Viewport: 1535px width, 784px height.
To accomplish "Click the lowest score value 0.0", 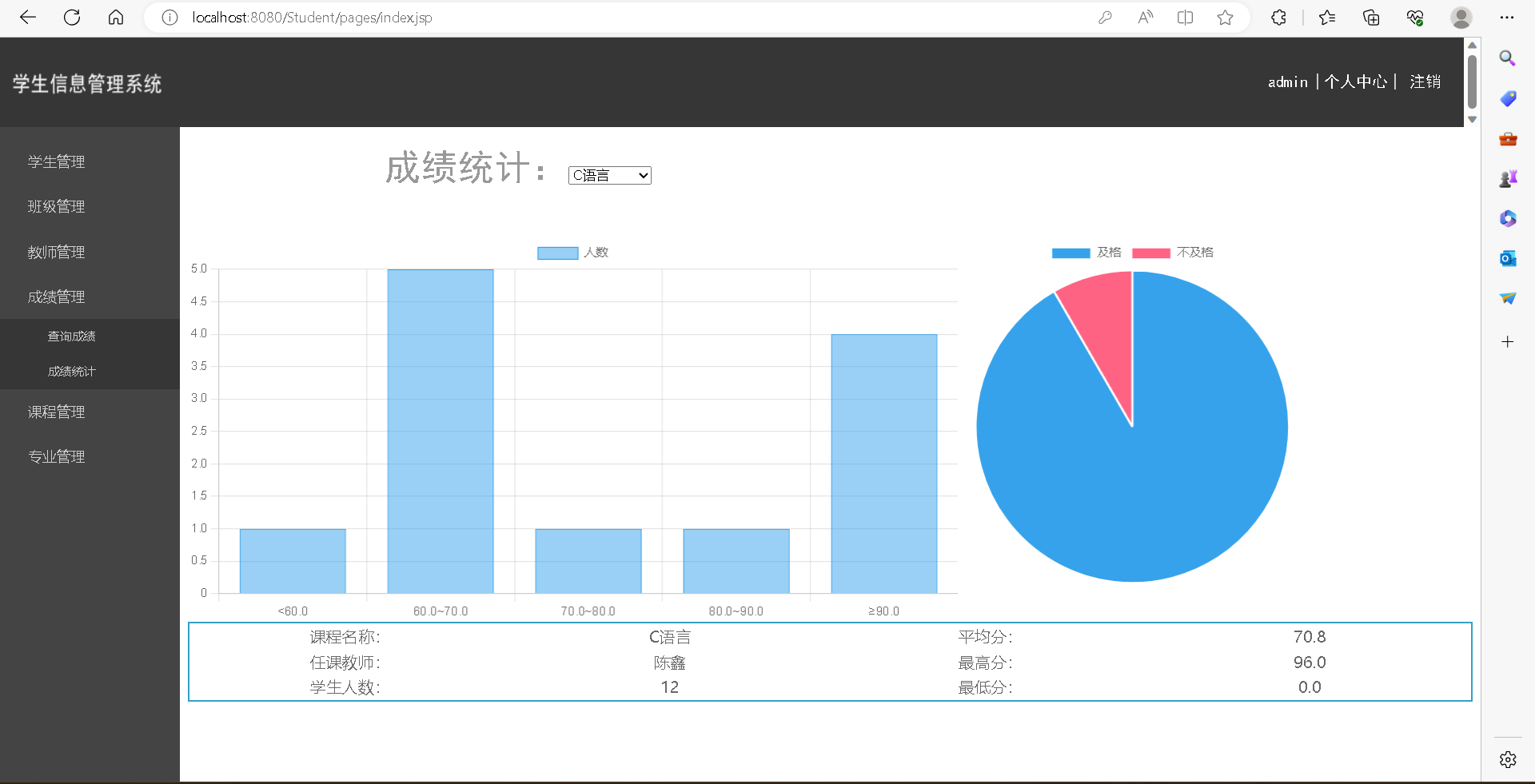I will click(1310, 687).
